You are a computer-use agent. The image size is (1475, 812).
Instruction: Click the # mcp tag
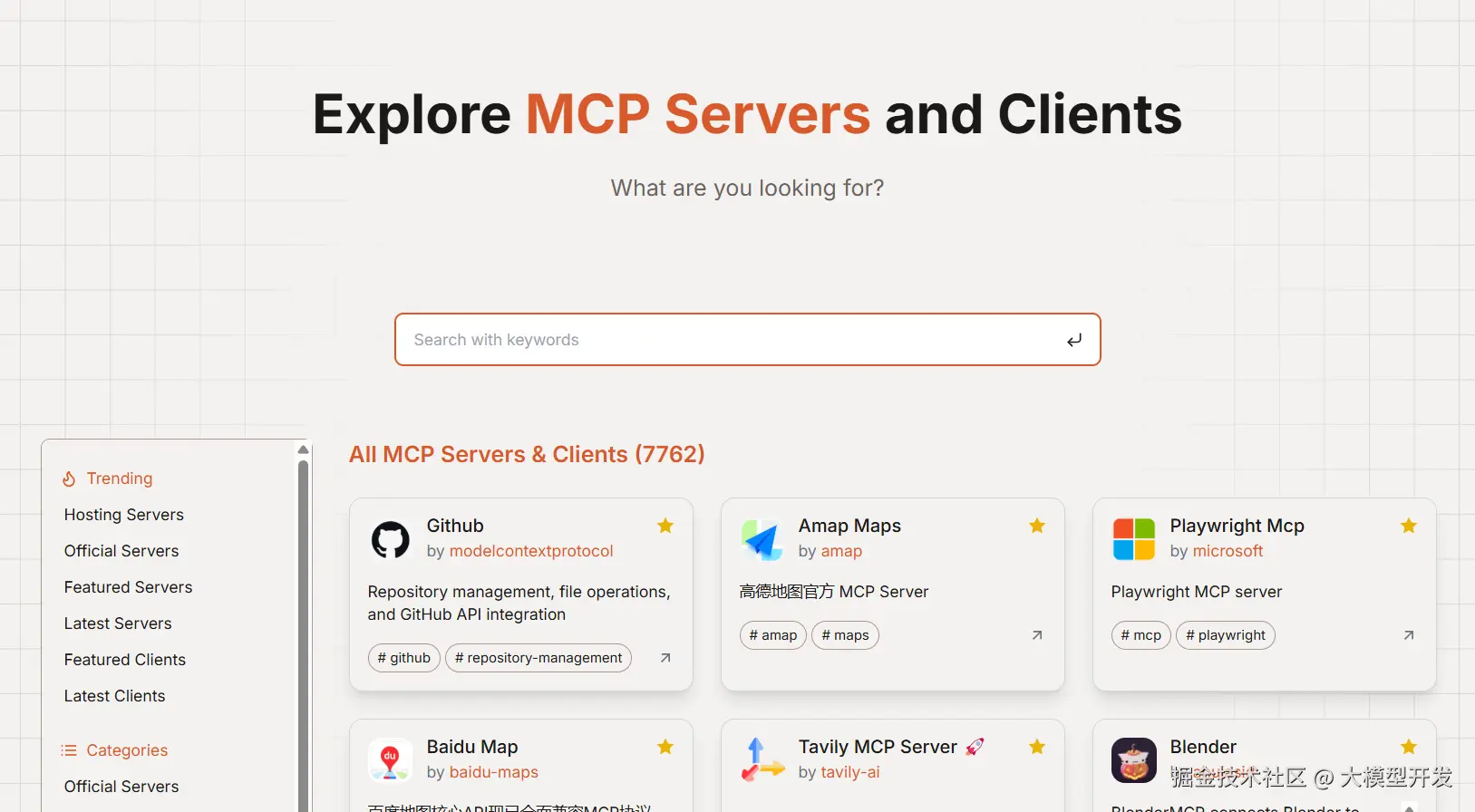pyautogui.click(x=1141, y=635)
